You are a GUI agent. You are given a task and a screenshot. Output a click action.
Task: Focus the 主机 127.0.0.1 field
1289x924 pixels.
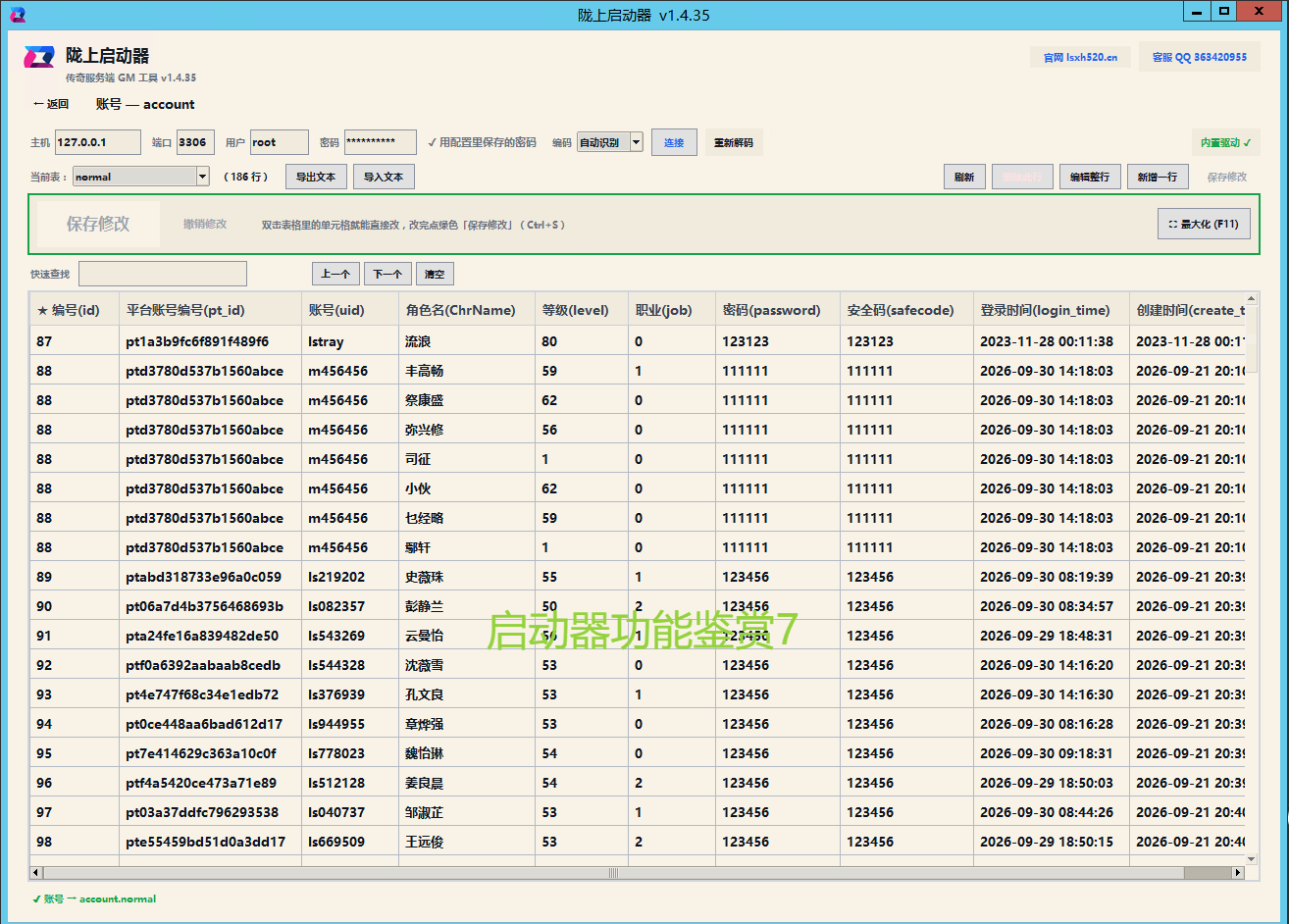98,142
